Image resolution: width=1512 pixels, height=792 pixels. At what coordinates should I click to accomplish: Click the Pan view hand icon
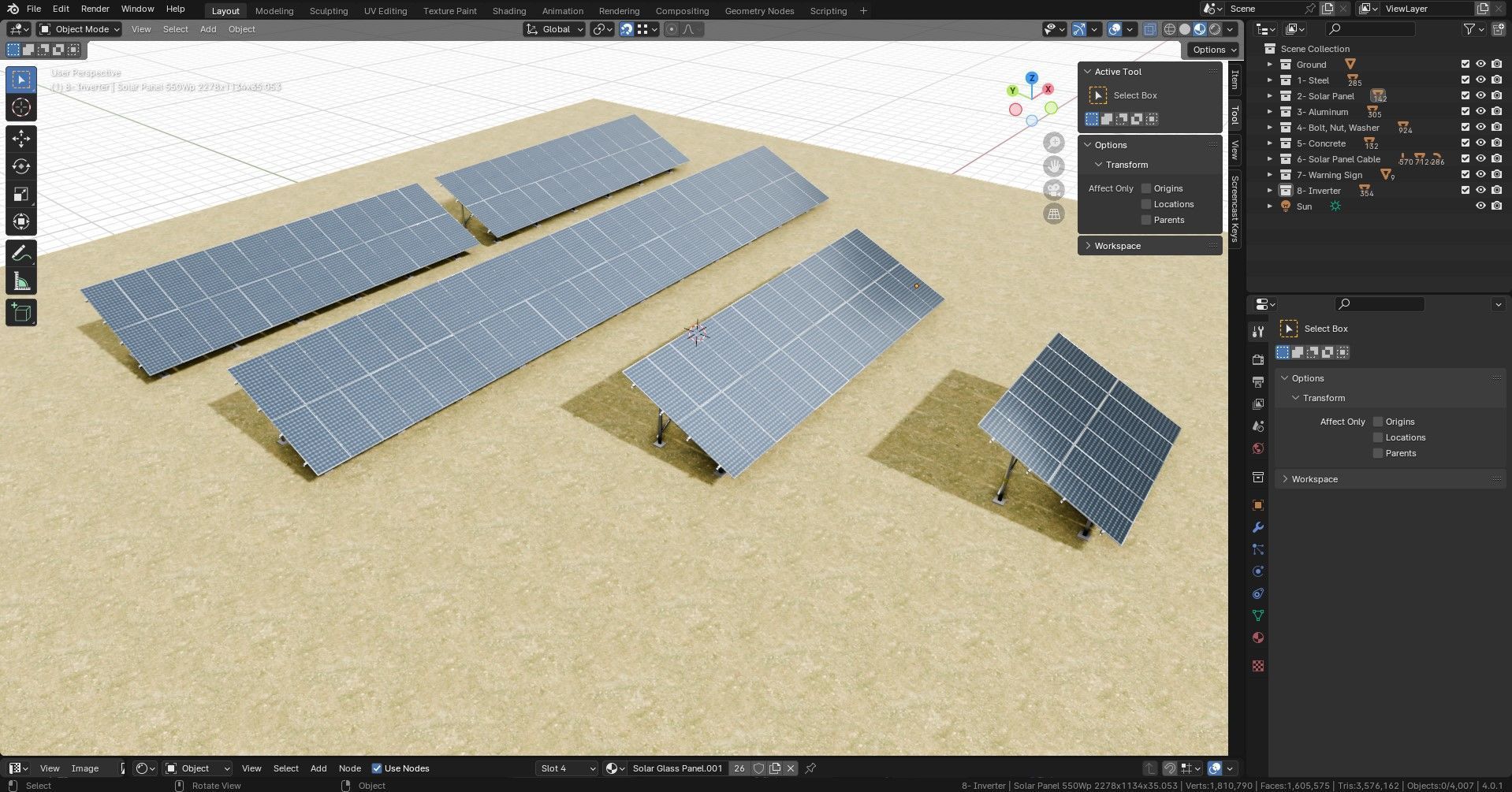click(1054, 166)
